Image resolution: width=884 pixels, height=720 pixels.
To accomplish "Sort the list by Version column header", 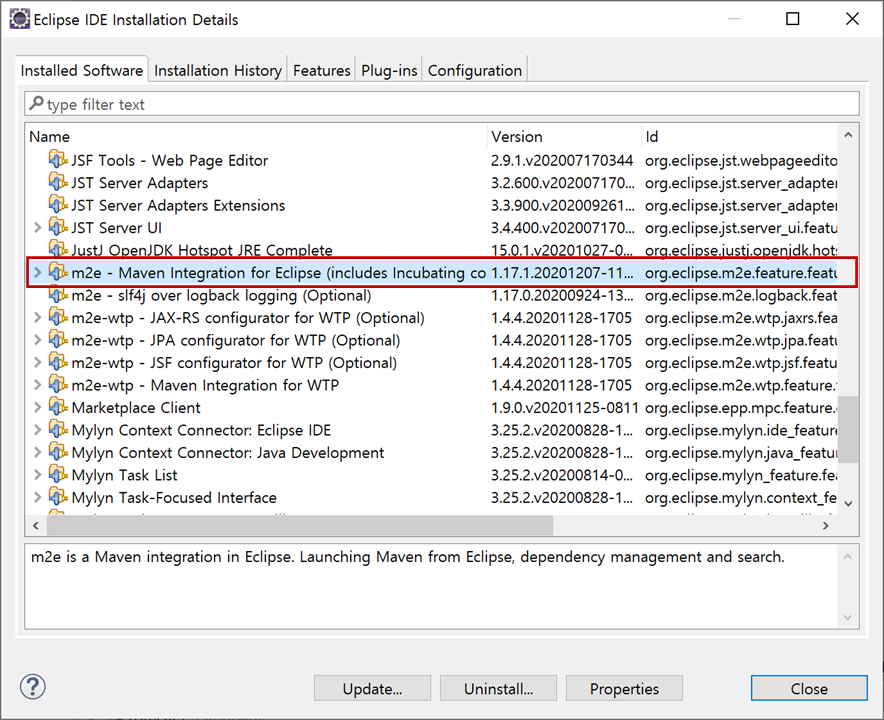I will pyautogui.click(x=564, y=136).
